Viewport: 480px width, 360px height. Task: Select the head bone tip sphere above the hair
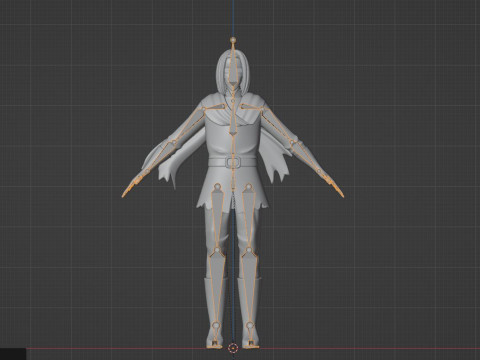[x=233, y=40]
